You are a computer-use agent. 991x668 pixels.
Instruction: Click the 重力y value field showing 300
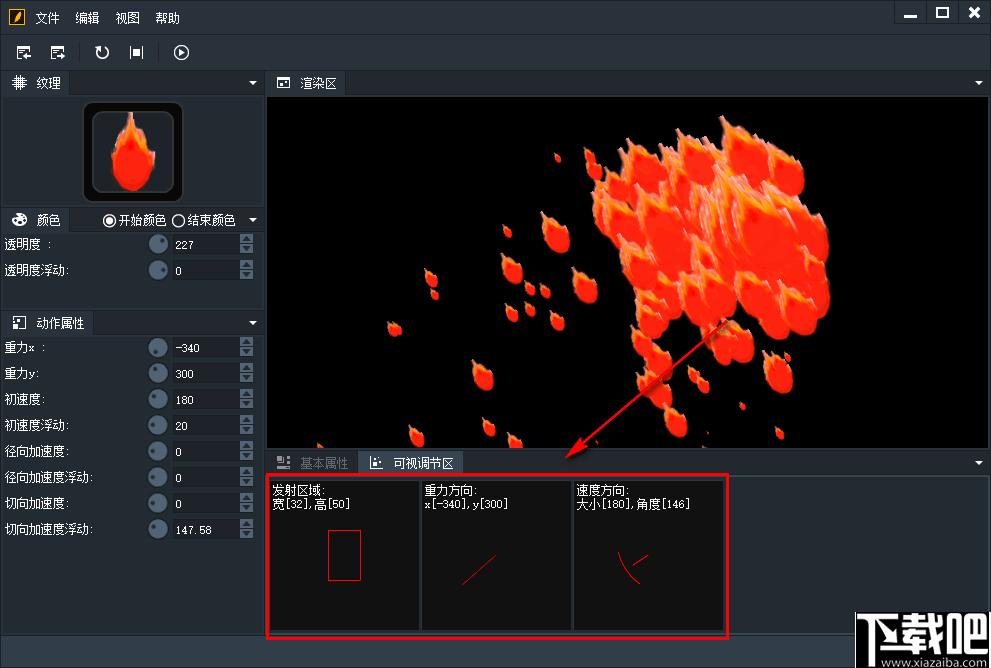coord(206,373)
